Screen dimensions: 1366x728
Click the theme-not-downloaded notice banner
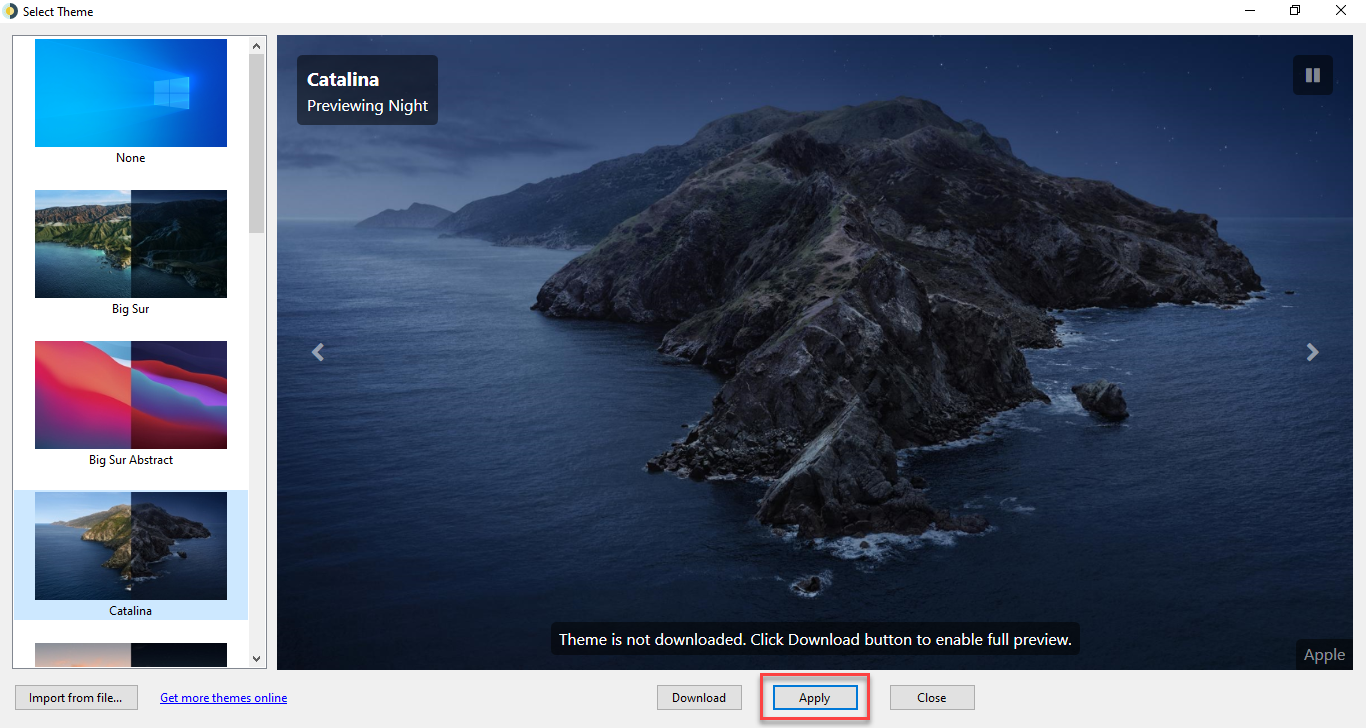[x=814, y=639]
